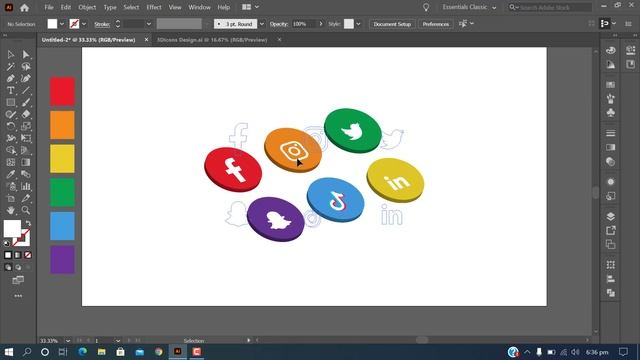Set paint mode to Gradient
This screenshot has width=640, height=360.
18,255
